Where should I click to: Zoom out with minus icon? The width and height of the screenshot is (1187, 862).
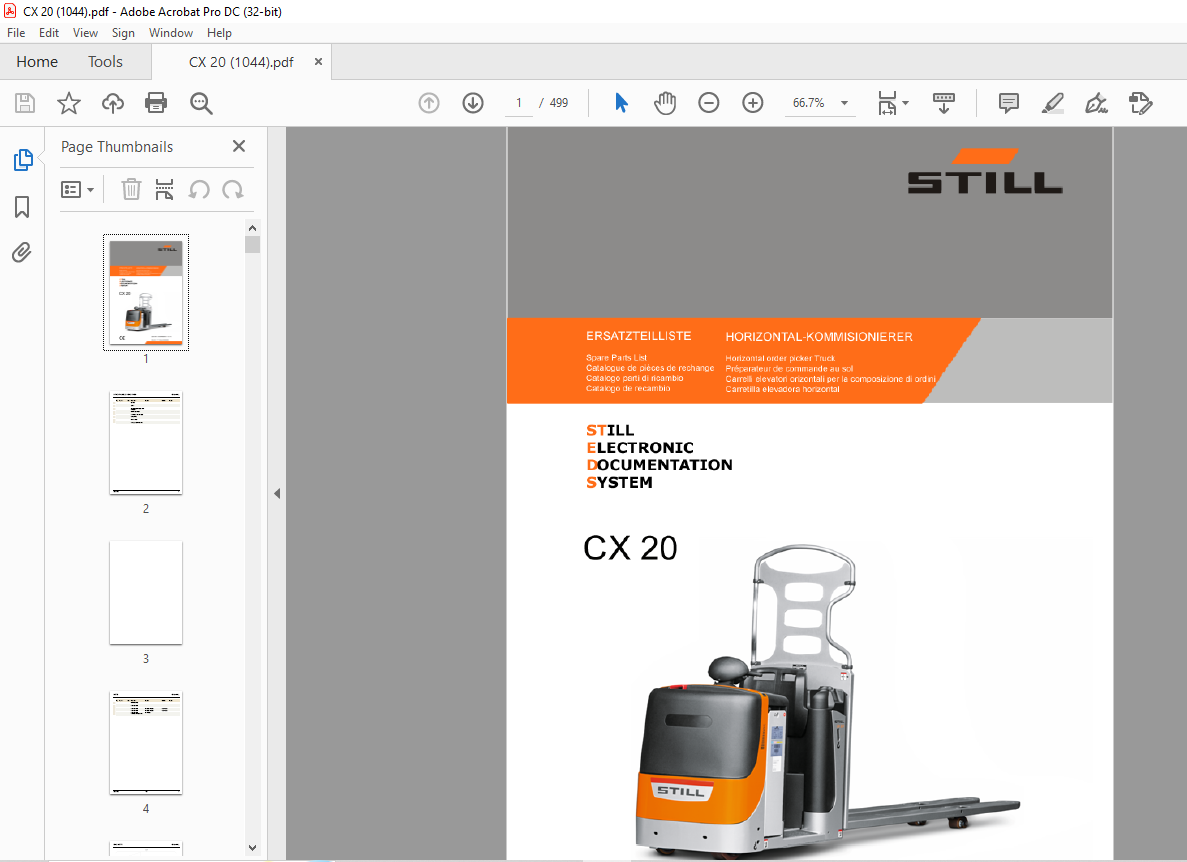[709, 103]
